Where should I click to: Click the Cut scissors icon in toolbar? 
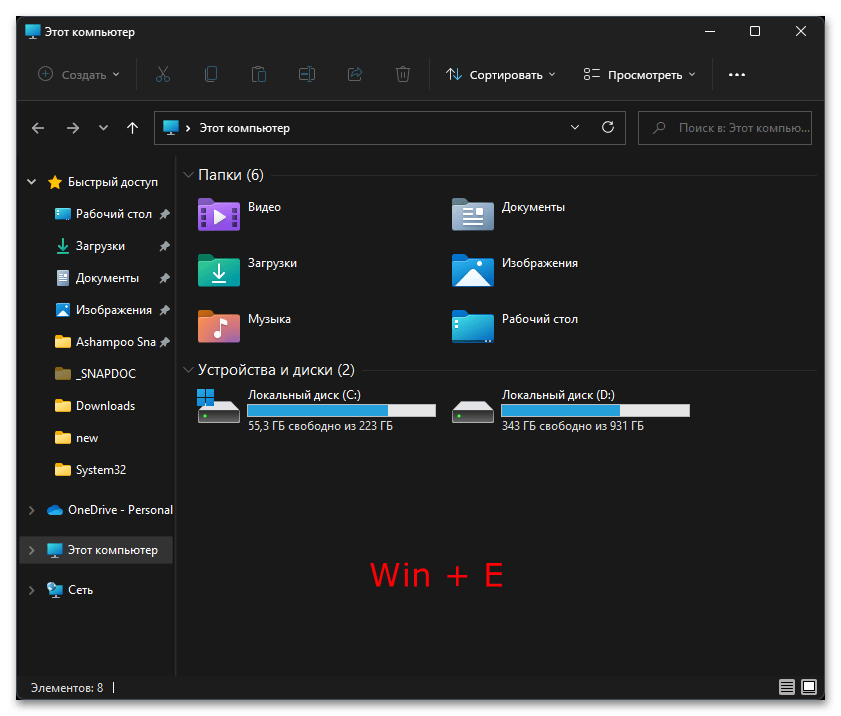click(163, 74)
